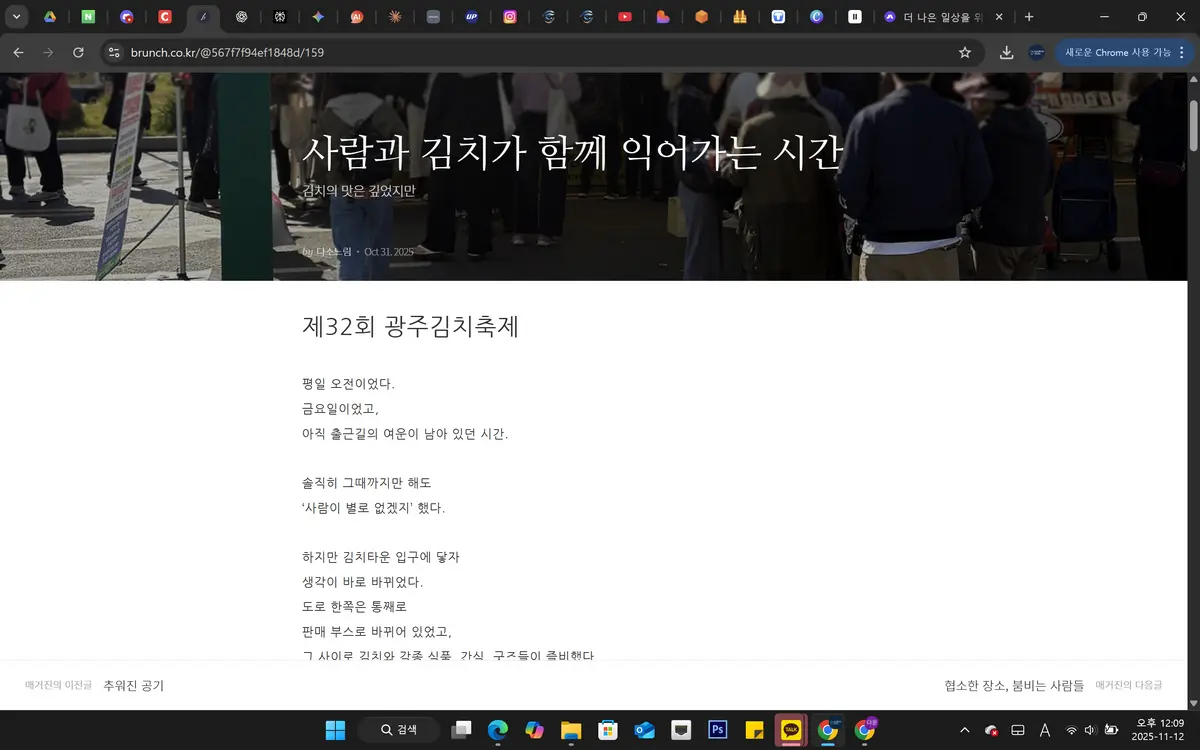Expand the tab search dropdown
Screen dimensions: 1200x750
pyautogui.click(x=16, y=17)
